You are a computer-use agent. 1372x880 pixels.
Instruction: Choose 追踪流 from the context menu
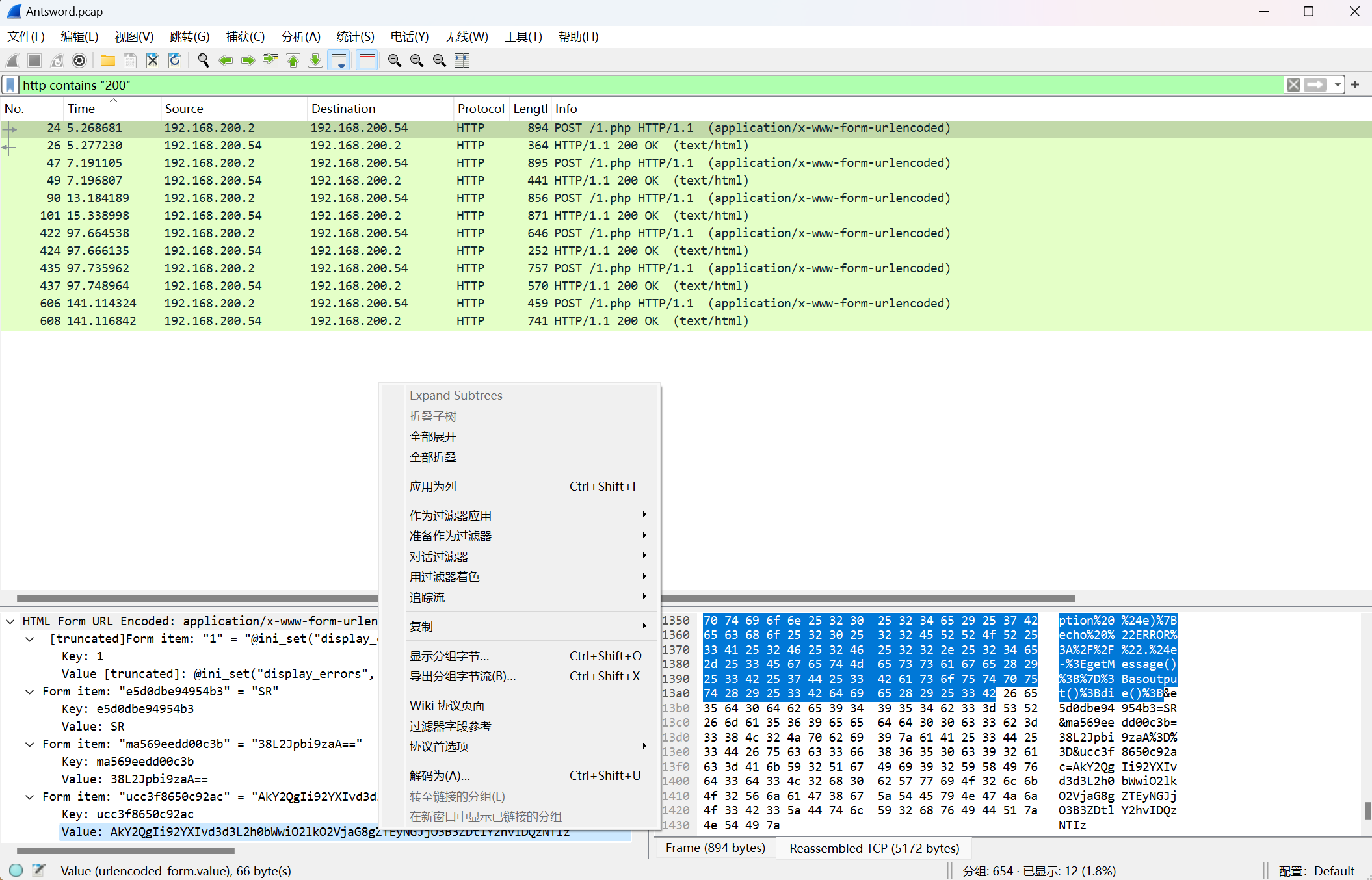coord(427,597)
